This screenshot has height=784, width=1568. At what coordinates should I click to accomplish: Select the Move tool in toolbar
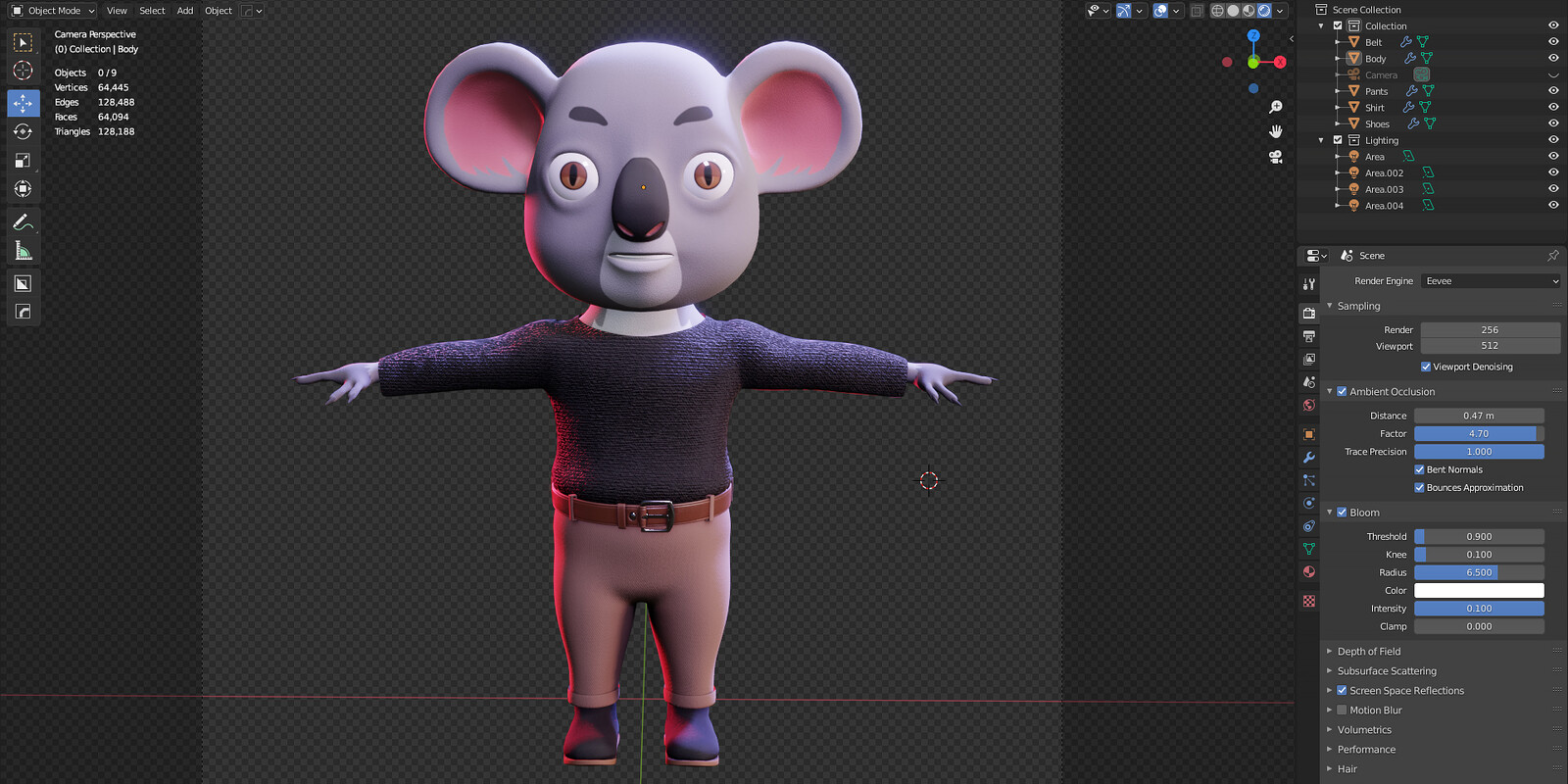[23, 103]
